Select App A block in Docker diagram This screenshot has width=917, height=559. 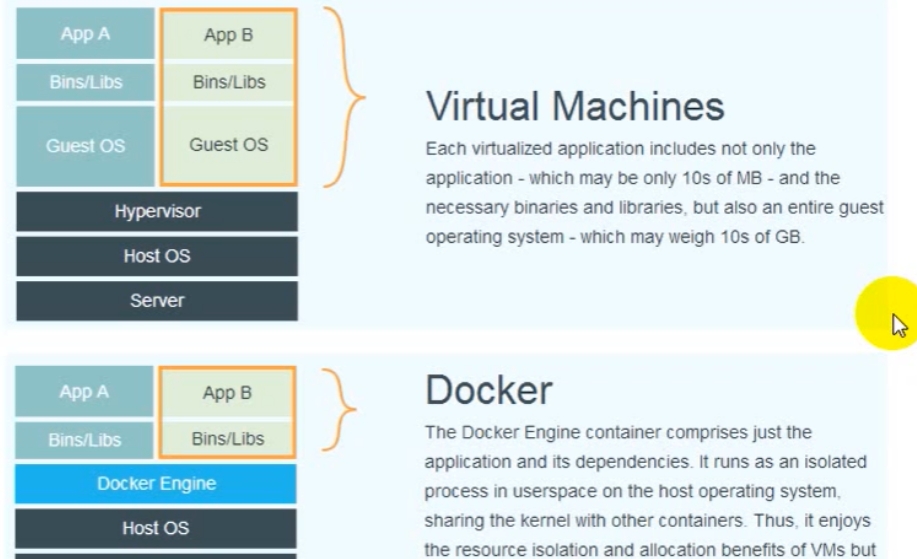point(84,392)
